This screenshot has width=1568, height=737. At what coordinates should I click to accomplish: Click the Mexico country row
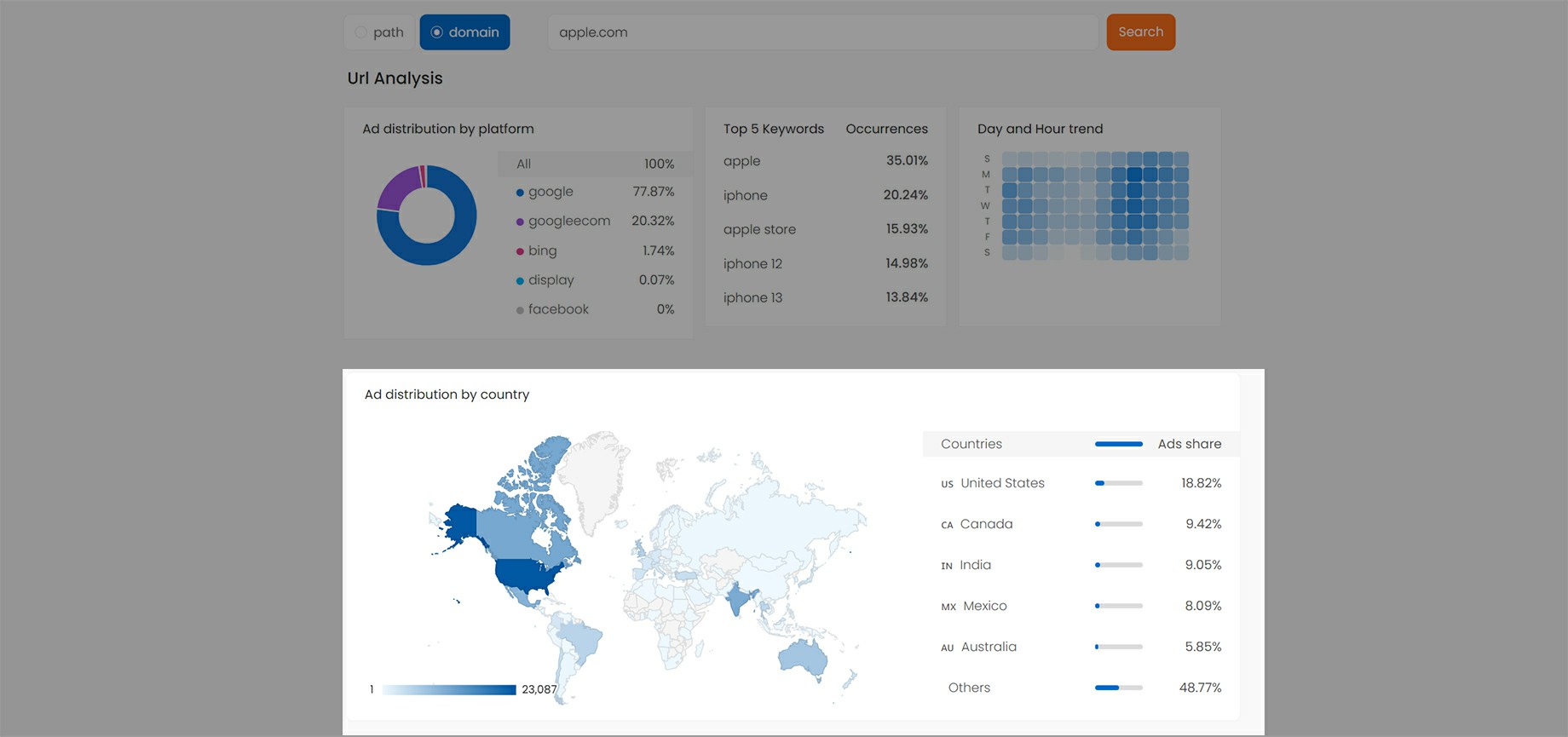[1081, 606]
